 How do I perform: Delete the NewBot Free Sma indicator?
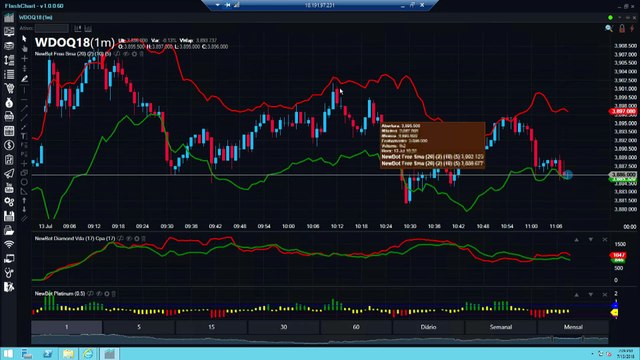click(x=142, y=54)
